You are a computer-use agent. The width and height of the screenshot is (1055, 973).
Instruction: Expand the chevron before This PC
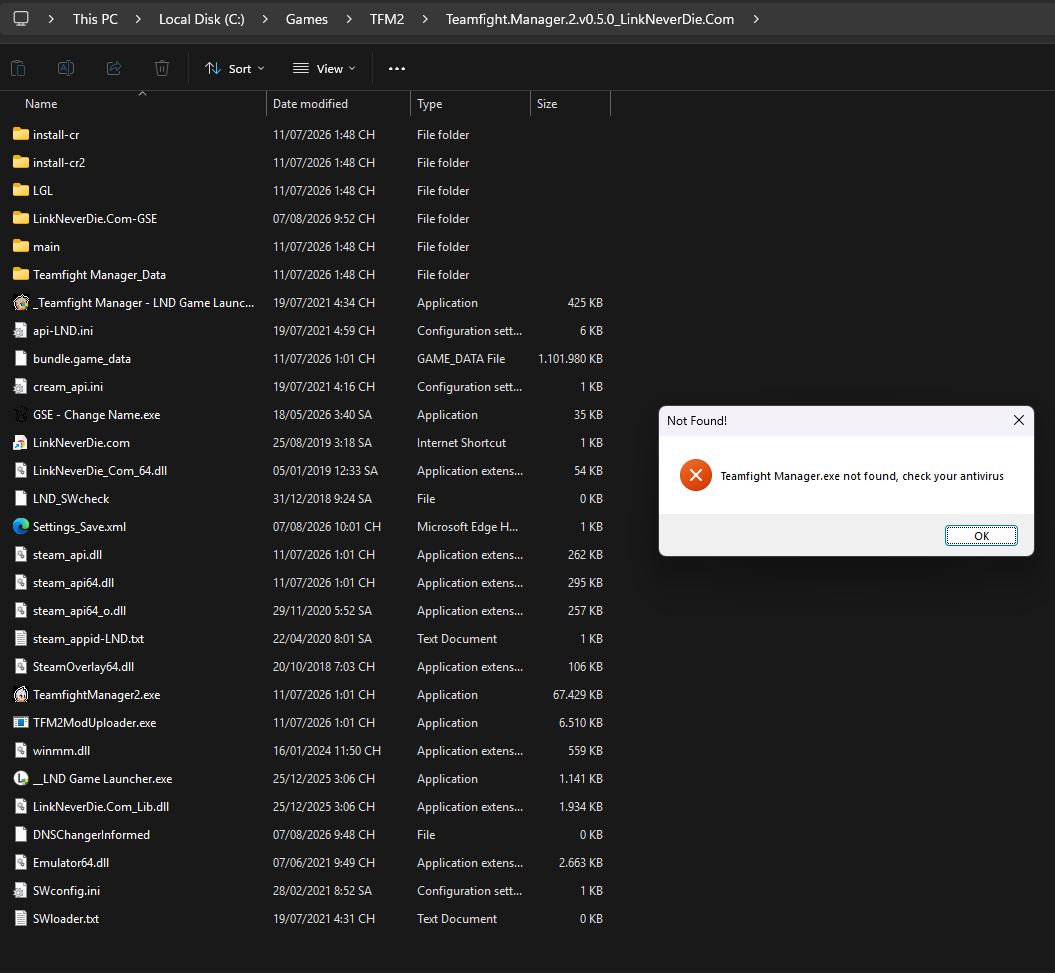tap(51, 20)
